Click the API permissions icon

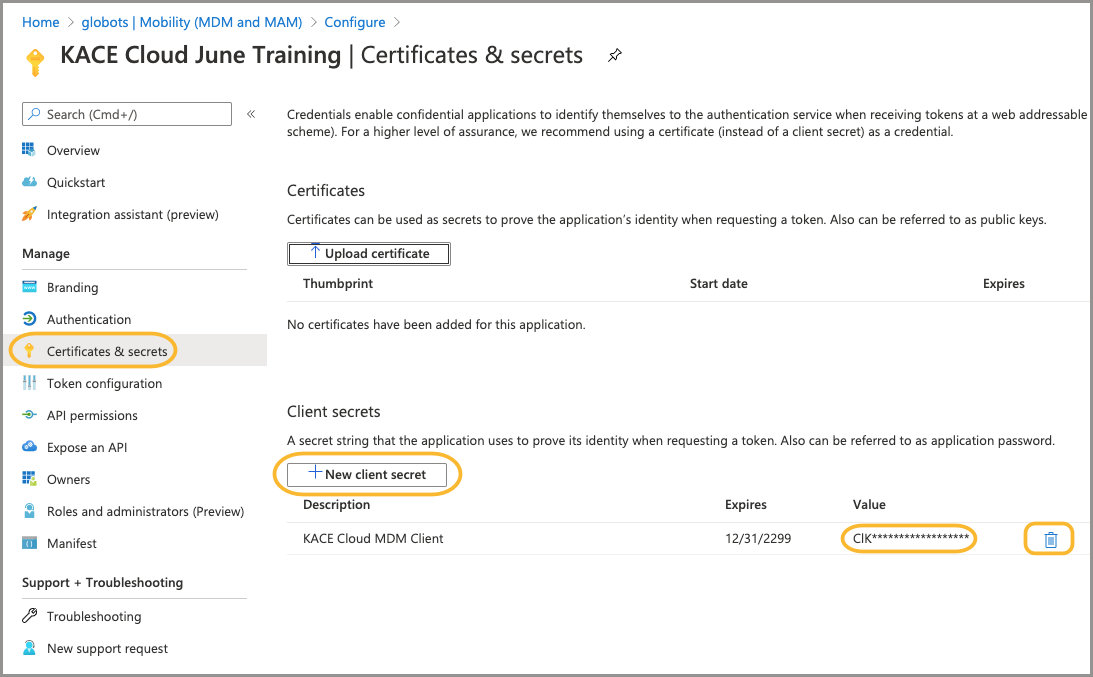click(29, 415)
